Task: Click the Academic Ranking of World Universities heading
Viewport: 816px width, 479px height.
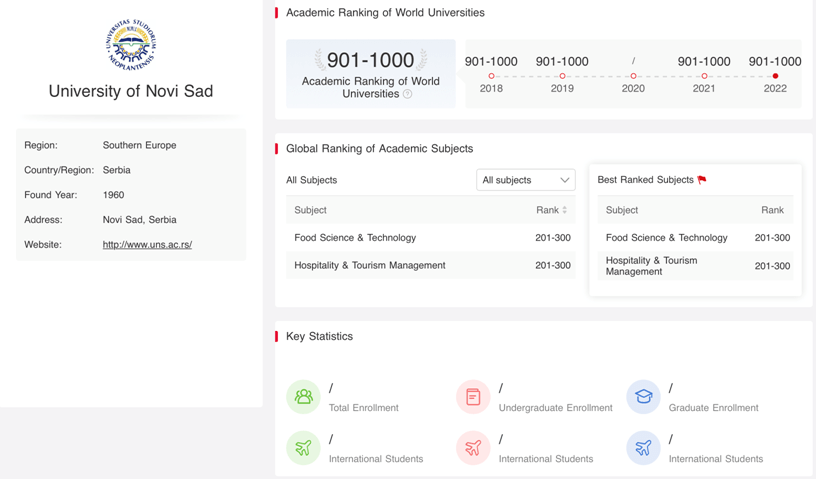Action: [385, 12]
